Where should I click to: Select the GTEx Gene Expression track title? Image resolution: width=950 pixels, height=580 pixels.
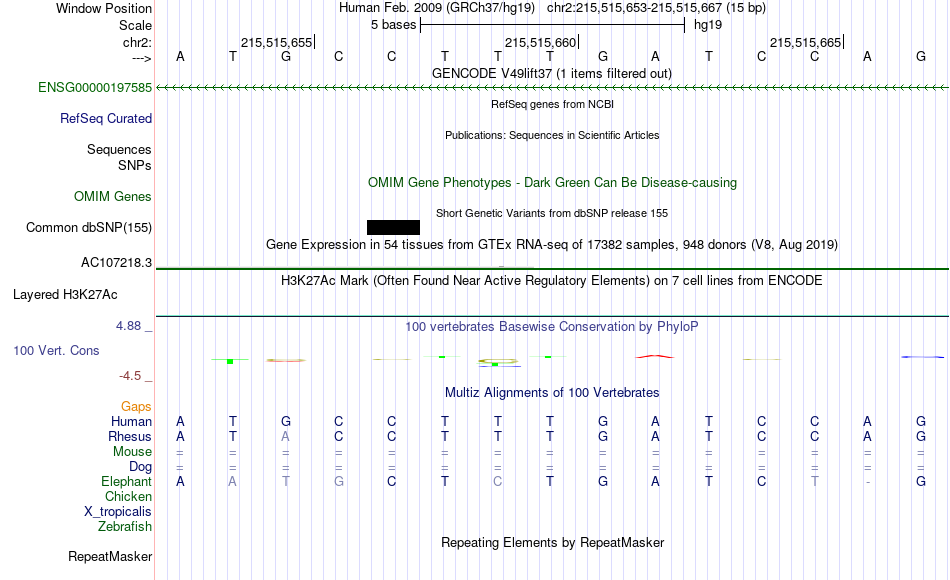pos(552,245)
